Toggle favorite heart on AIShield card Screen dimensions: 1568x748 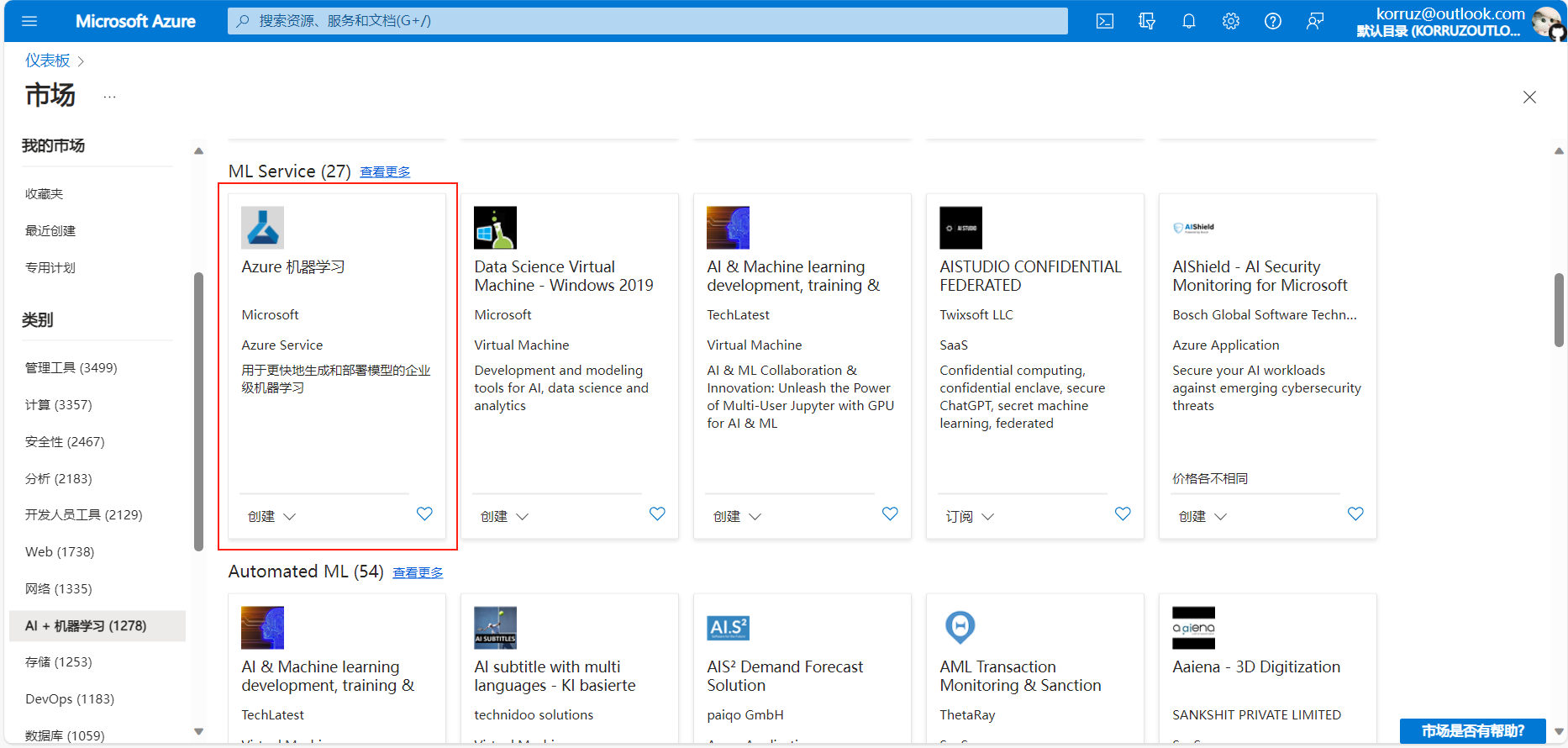tap(1355, 514)
